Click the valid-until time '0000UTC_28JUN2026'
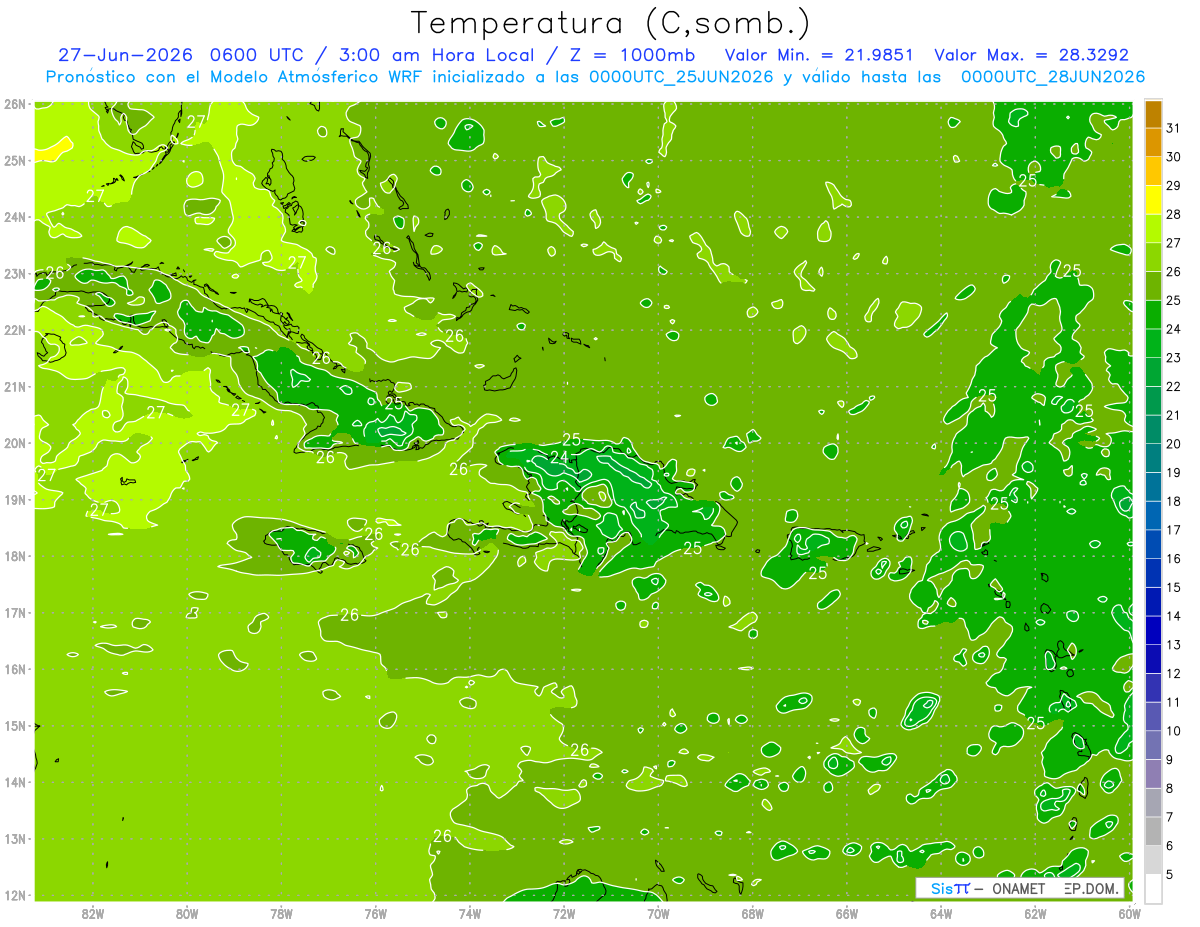1200x927 pixels. click(1052, 77)
